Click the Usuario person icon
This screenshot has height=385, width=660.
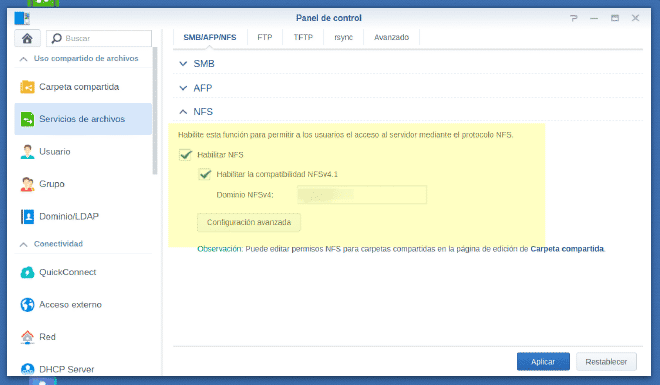(27, 151)
